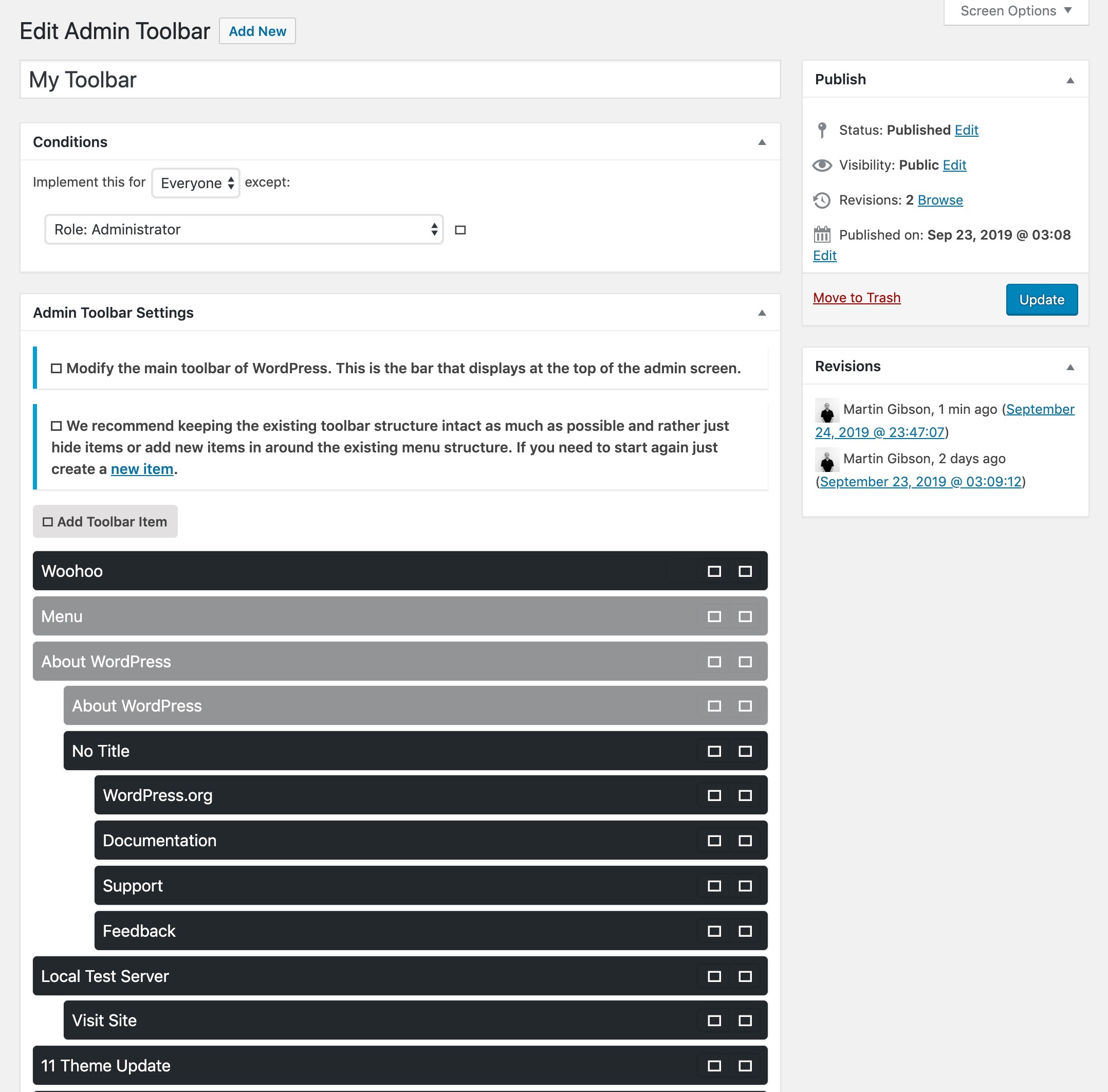Image resolution: width=1108 pixels, height=1092 pixels.
Task: Click the rightmost icon on Documentation row
Action: click(745, 841)
